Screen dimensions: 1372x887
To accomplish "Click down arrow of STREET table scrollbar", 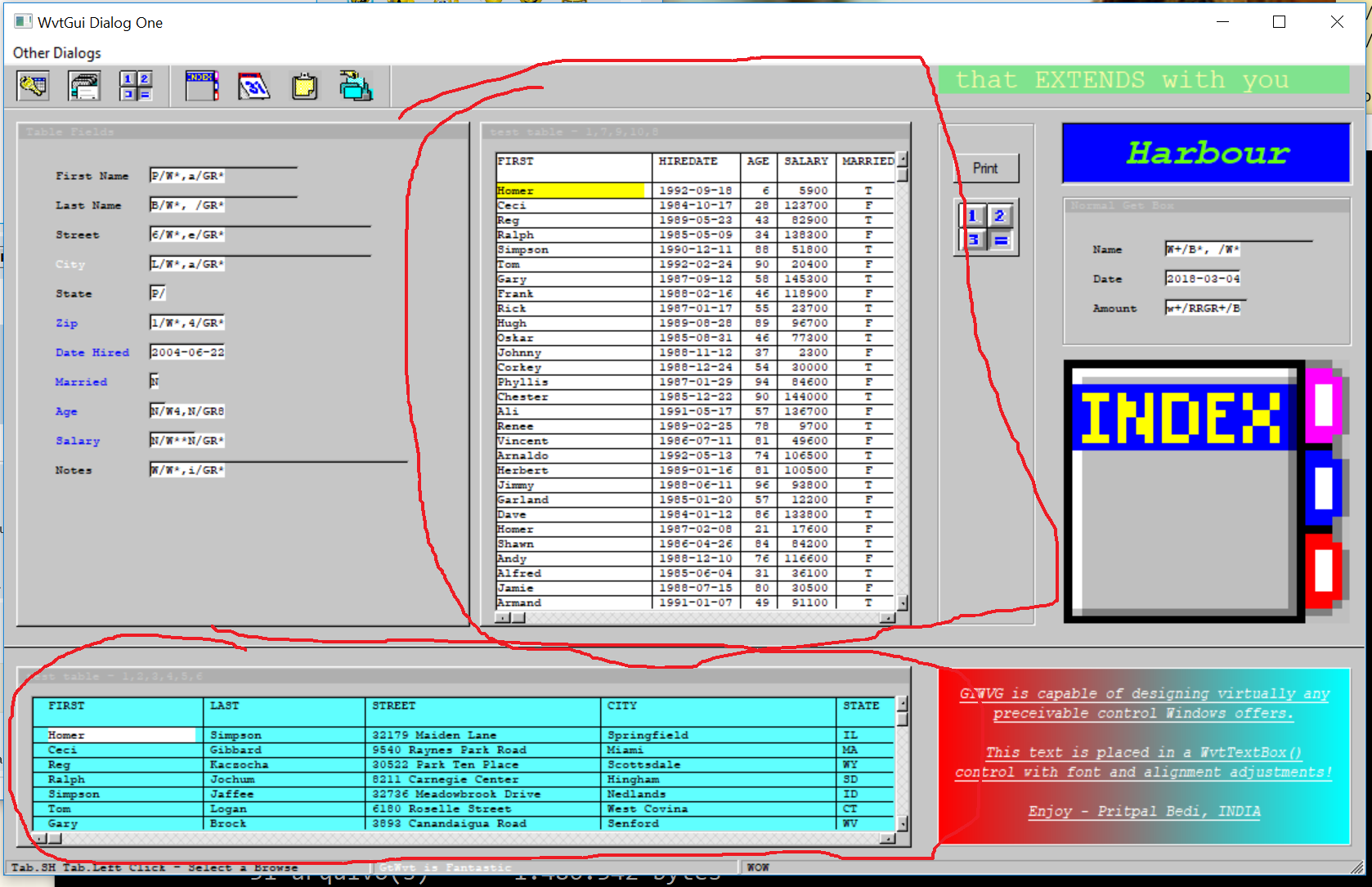I will 902,824.
